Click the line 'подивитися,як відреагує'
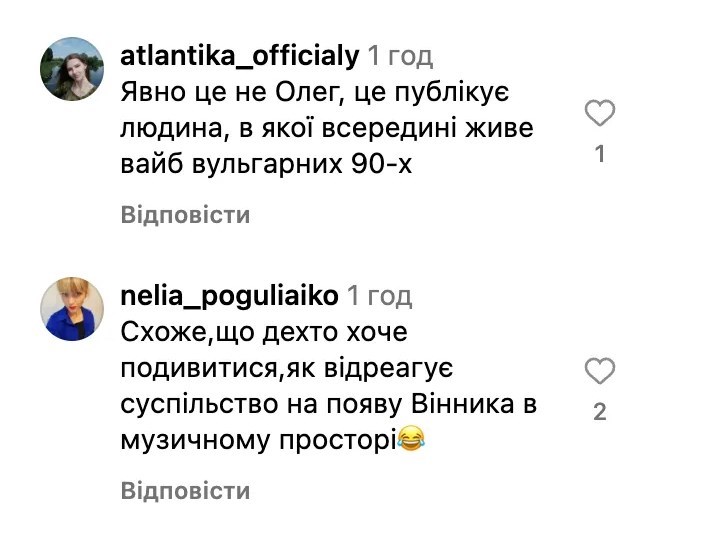 pyautogui.click(x=287, y=369)
